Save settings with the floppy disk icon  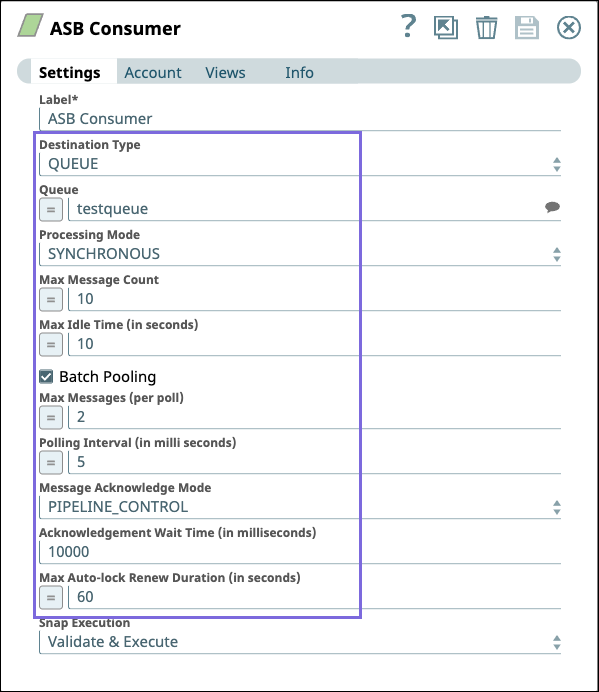[527, 28]
